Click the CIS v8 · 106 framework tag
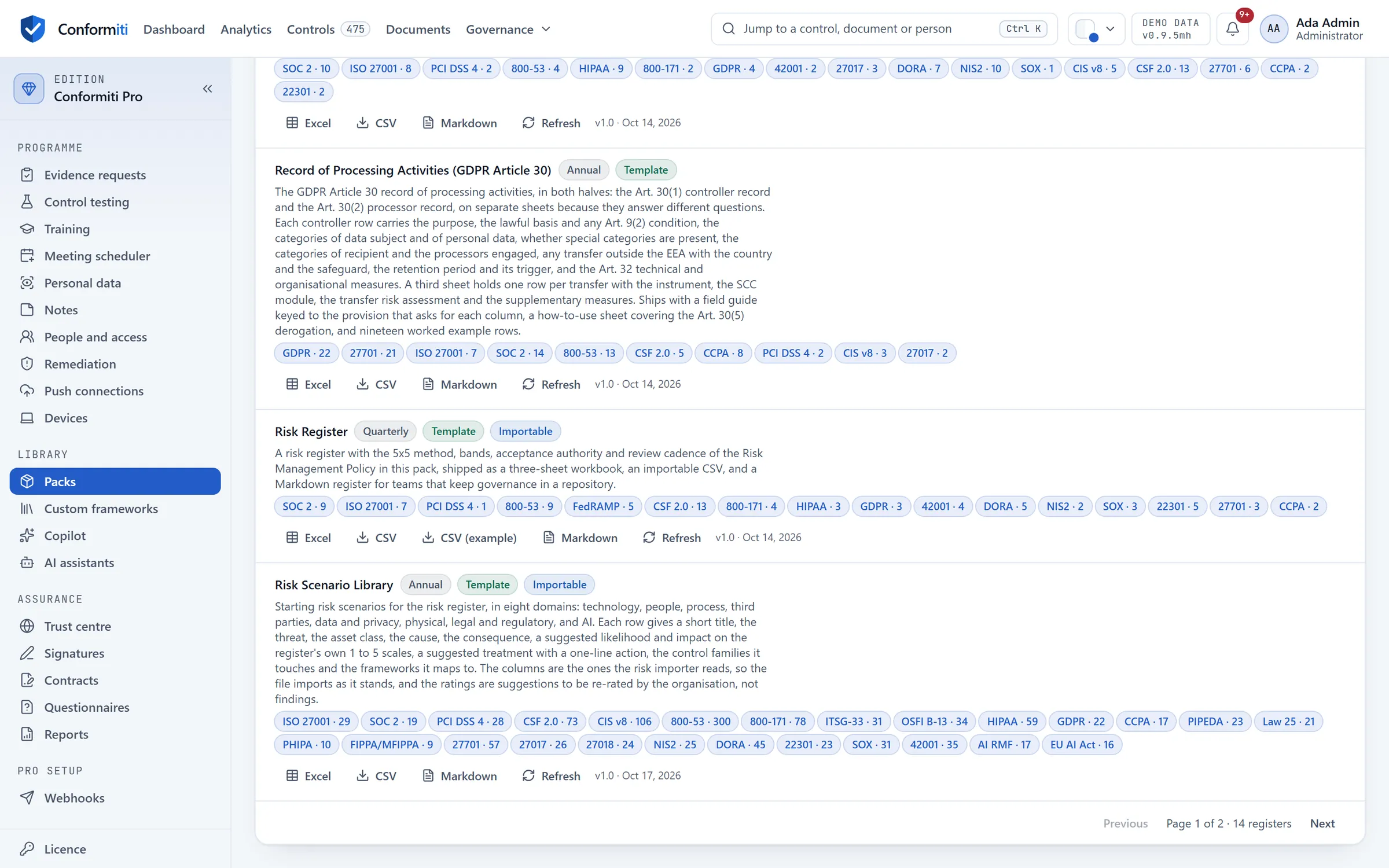 click(x=624, y=722)
